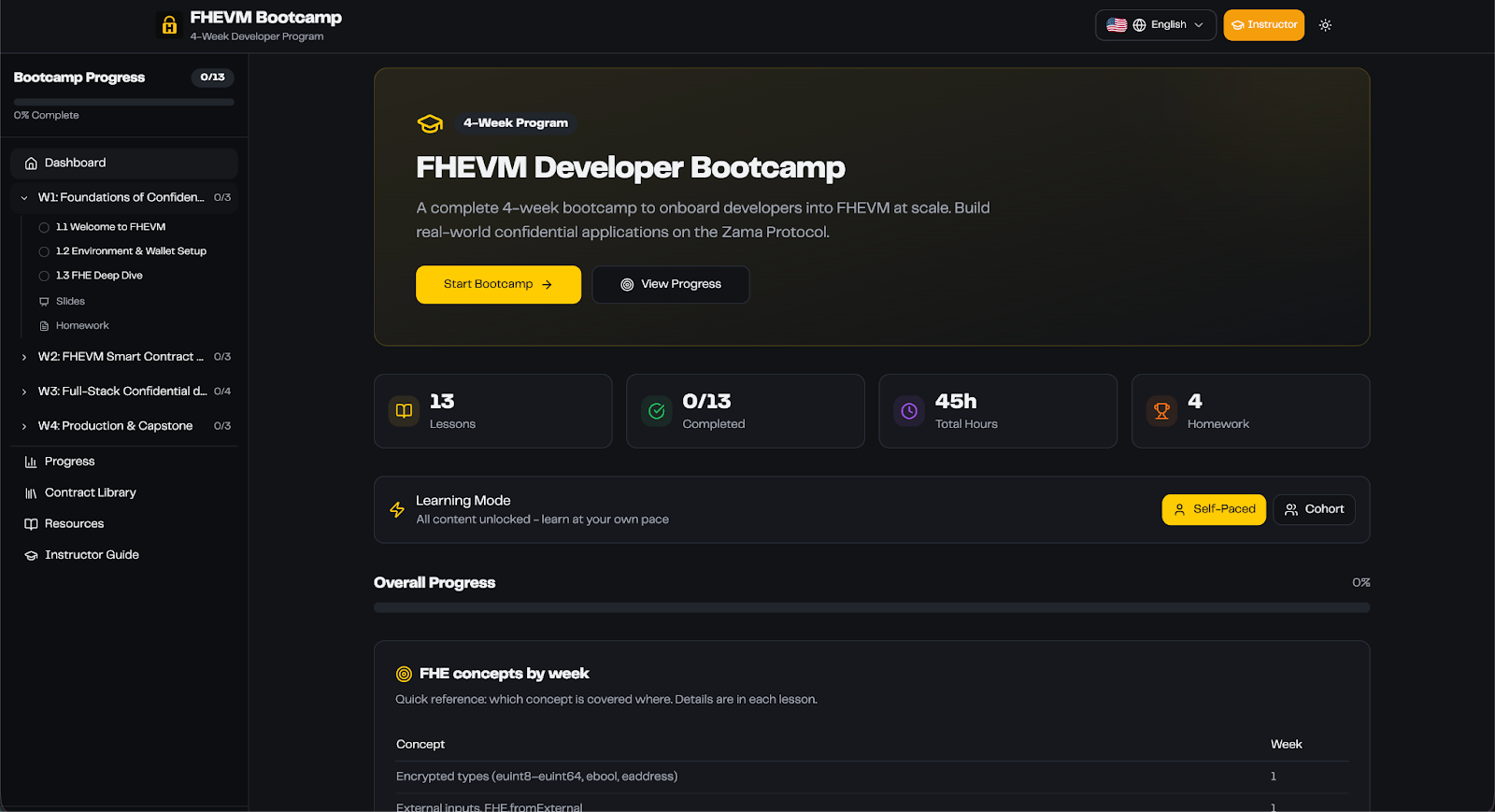Click the Start Bootcamp button
The width and height of the screenshot is (1495, 812).
pyautogui.click(x=498, y=285)
